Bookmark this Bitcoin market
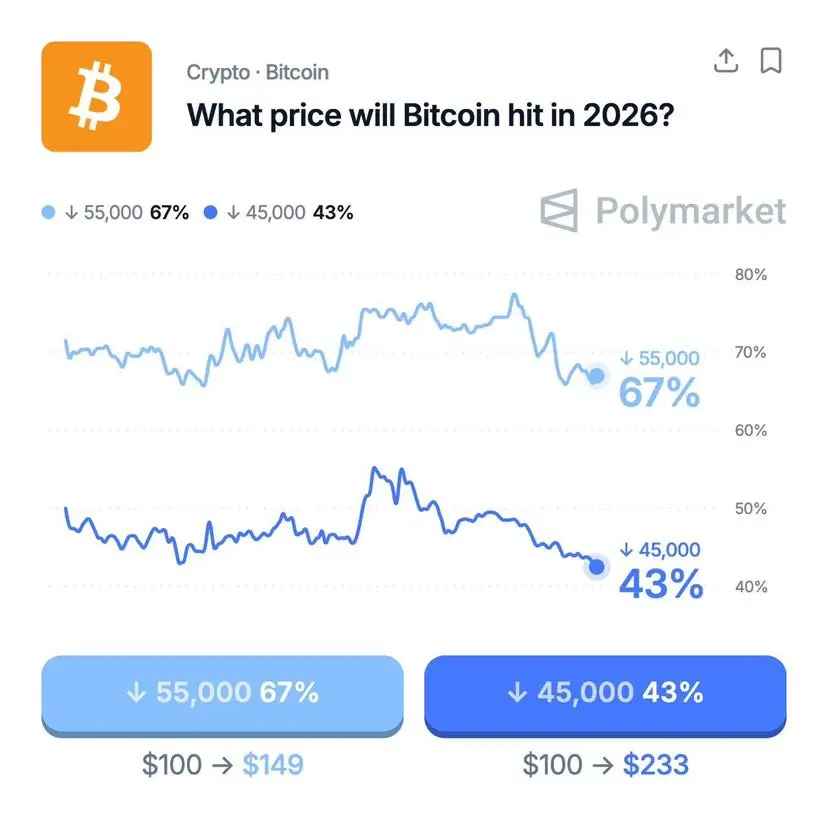This screenshot has height=828, width=828. tap(771, 61)
